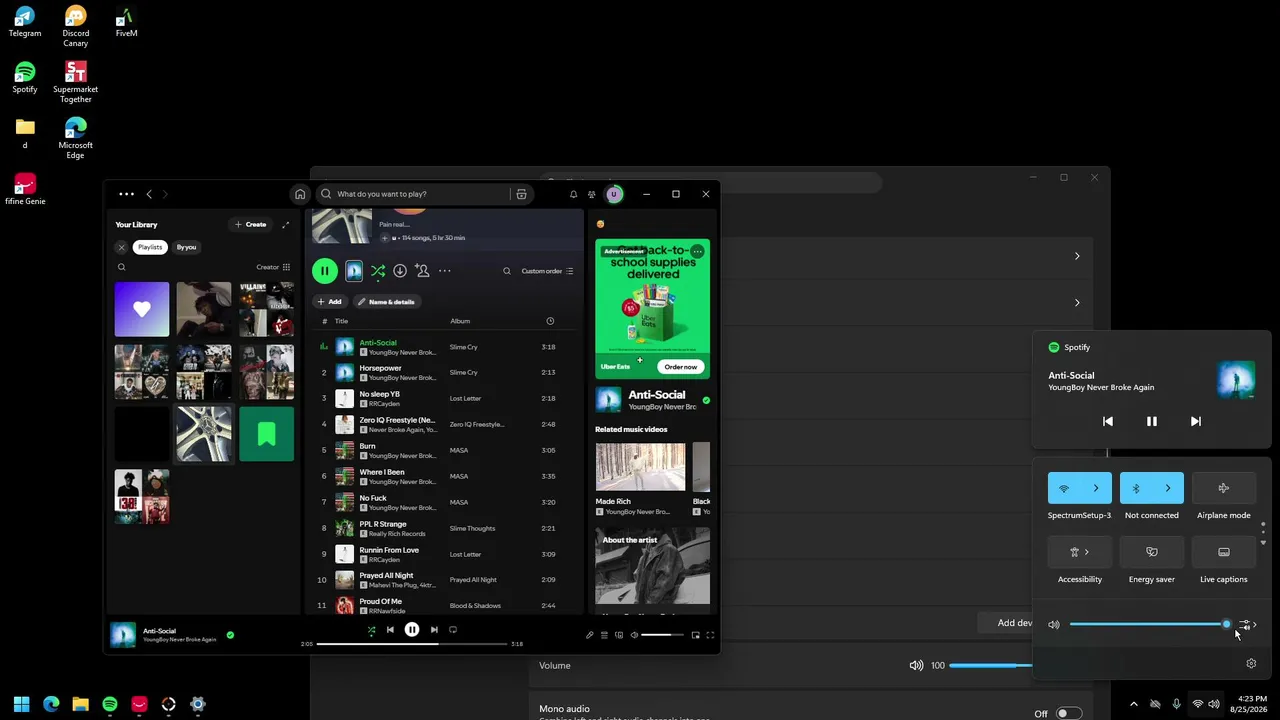Select the By you filter chip
Viewport: 1280px width, 720px height.
pos(187,247)
